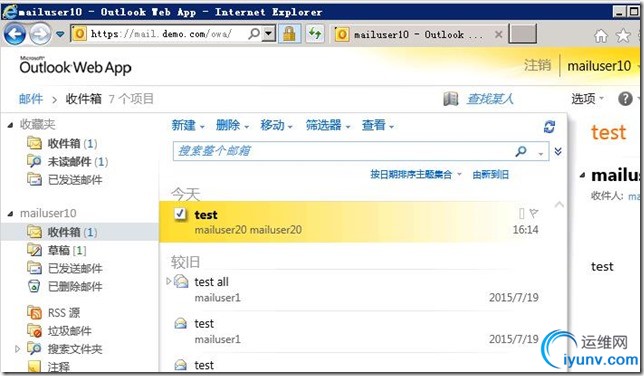Refresh the page with green arrows icon
Image resolution: width=644 pixels, height=376 pixels.
point(315,34)
